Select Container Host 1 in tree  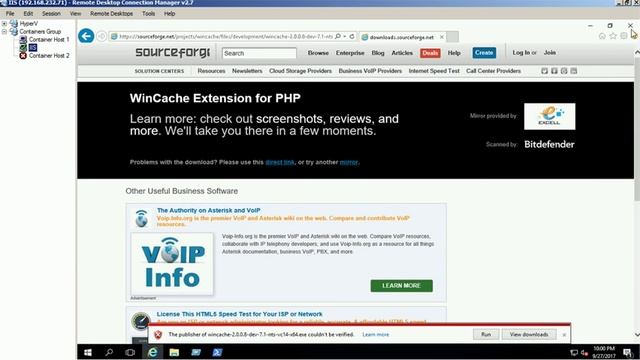pos(49,39)
